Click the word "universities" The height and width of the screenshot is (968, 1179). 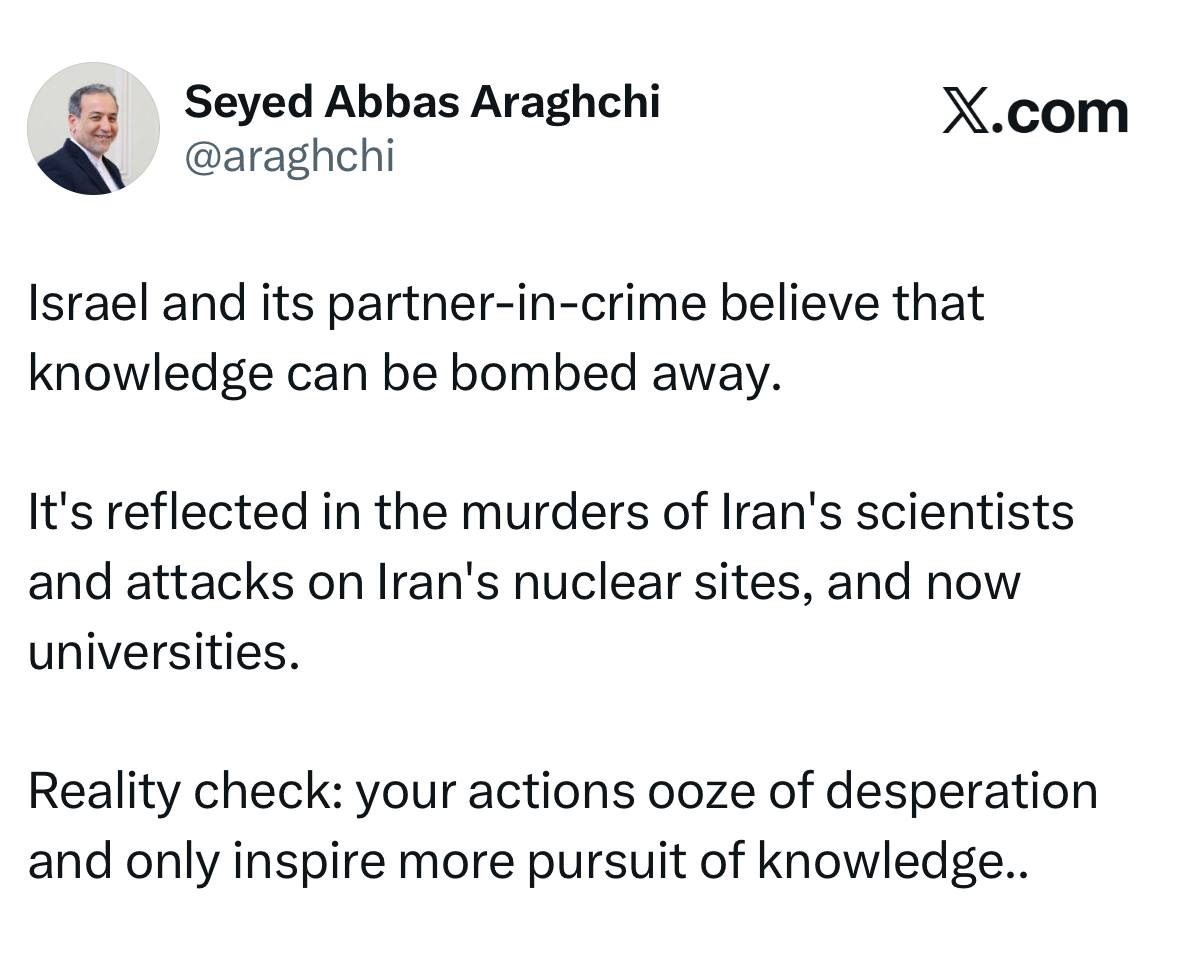[x=162, y=652]
